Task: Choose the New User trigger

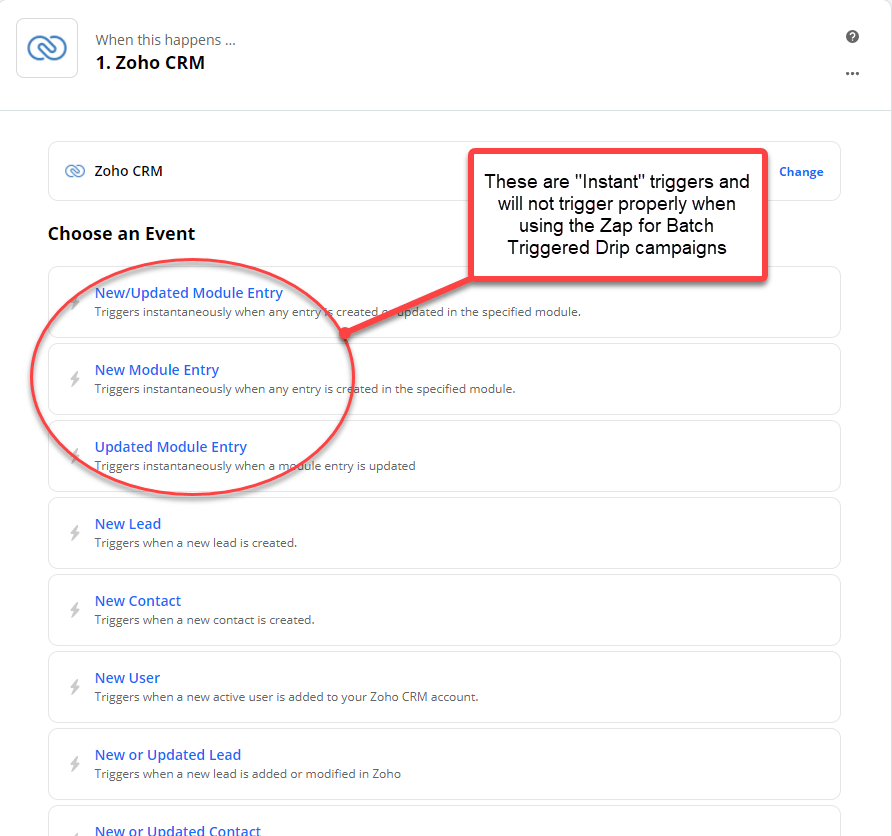Action: coord(444,687)
